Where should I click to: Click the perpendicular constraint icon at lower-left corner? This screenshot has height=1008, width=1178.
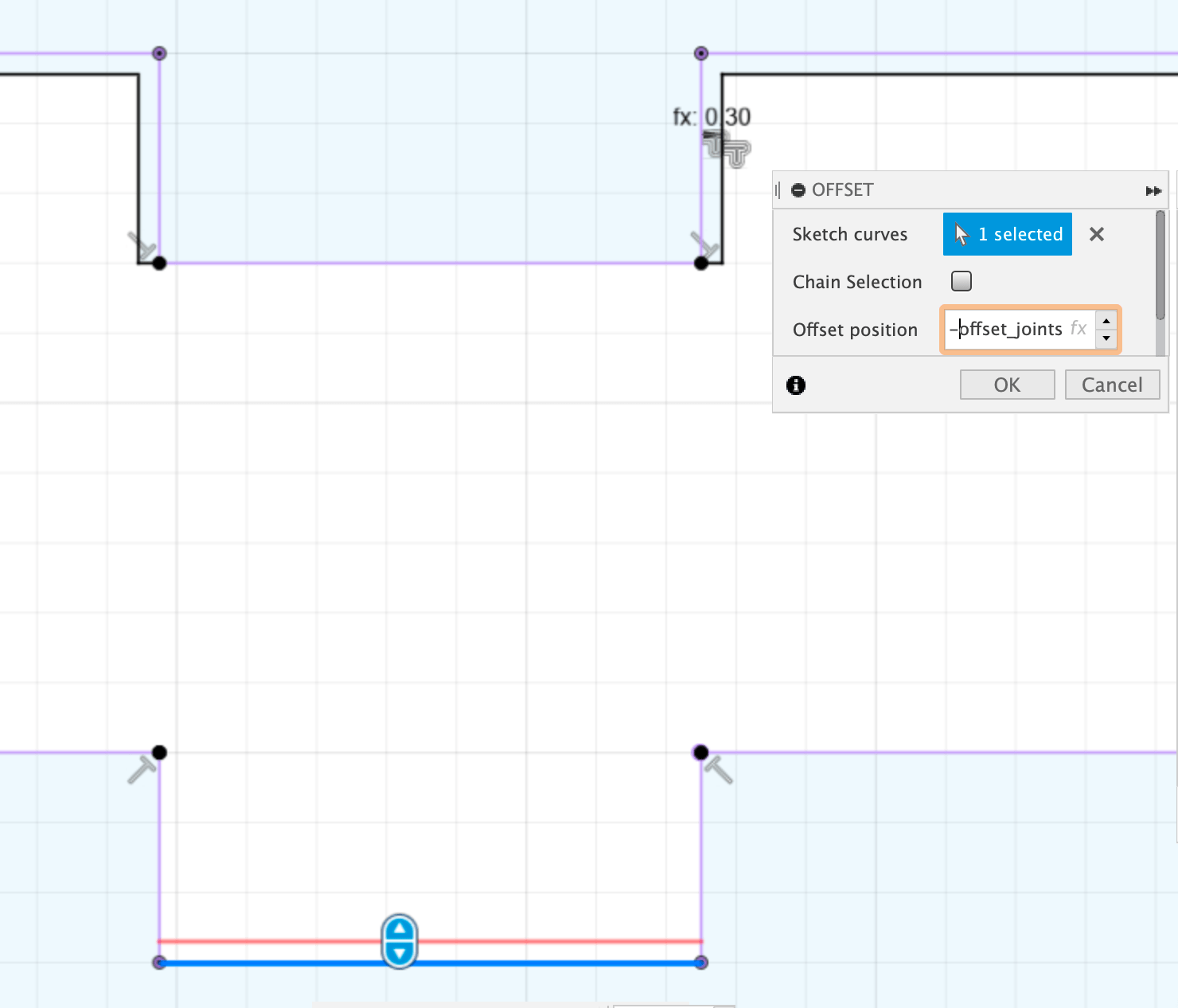(142, 770)
